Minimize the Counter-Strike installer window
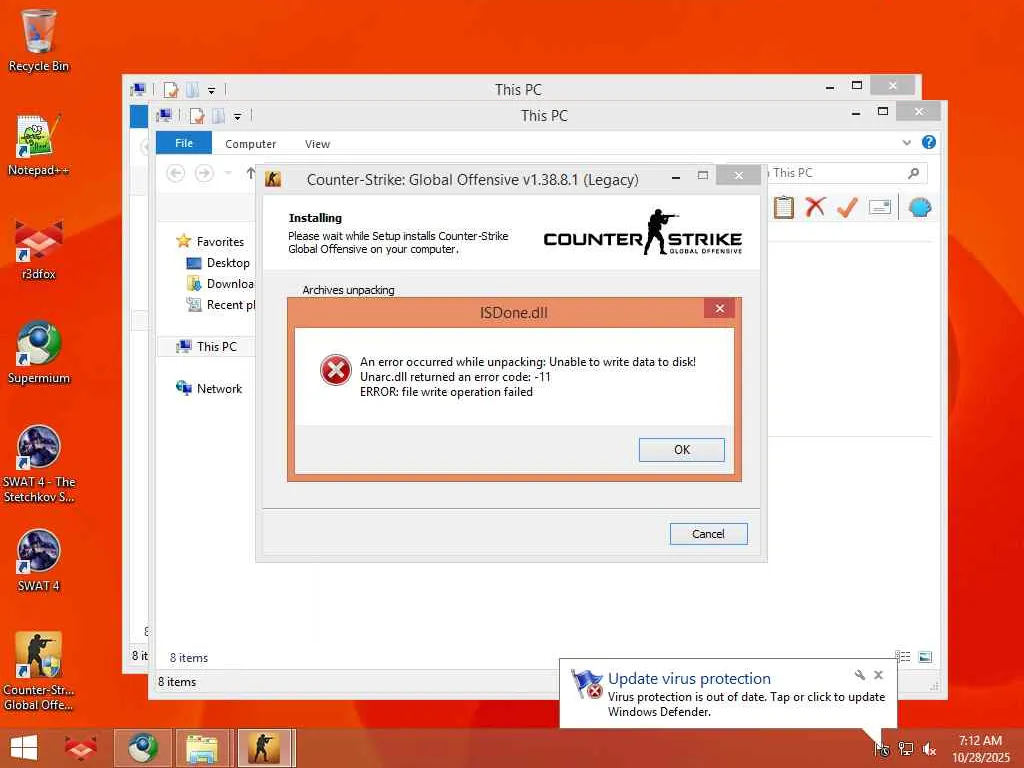Screen dimensions: 1024x768 tap(676, 177)
